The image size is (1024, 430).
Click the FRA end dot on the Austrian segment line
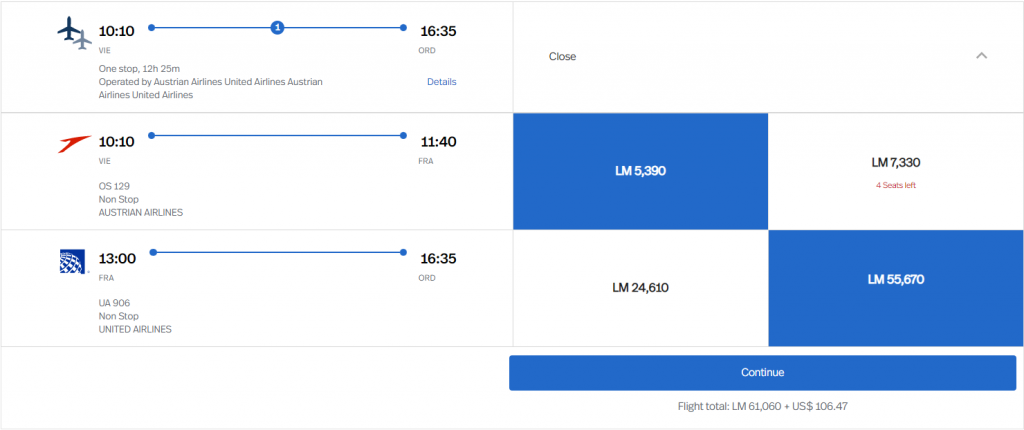click(403, 135)
